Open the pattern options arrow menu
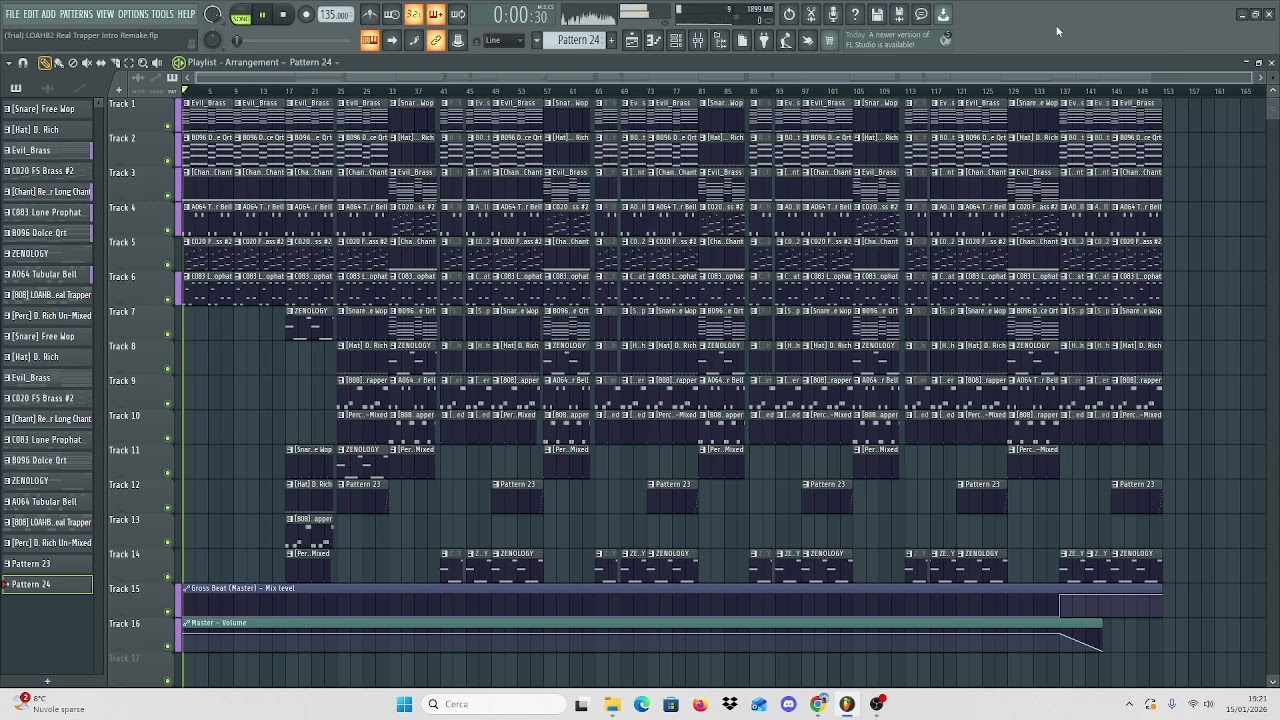The width and height of the screenshot is (1280, 720). point(537,40)
